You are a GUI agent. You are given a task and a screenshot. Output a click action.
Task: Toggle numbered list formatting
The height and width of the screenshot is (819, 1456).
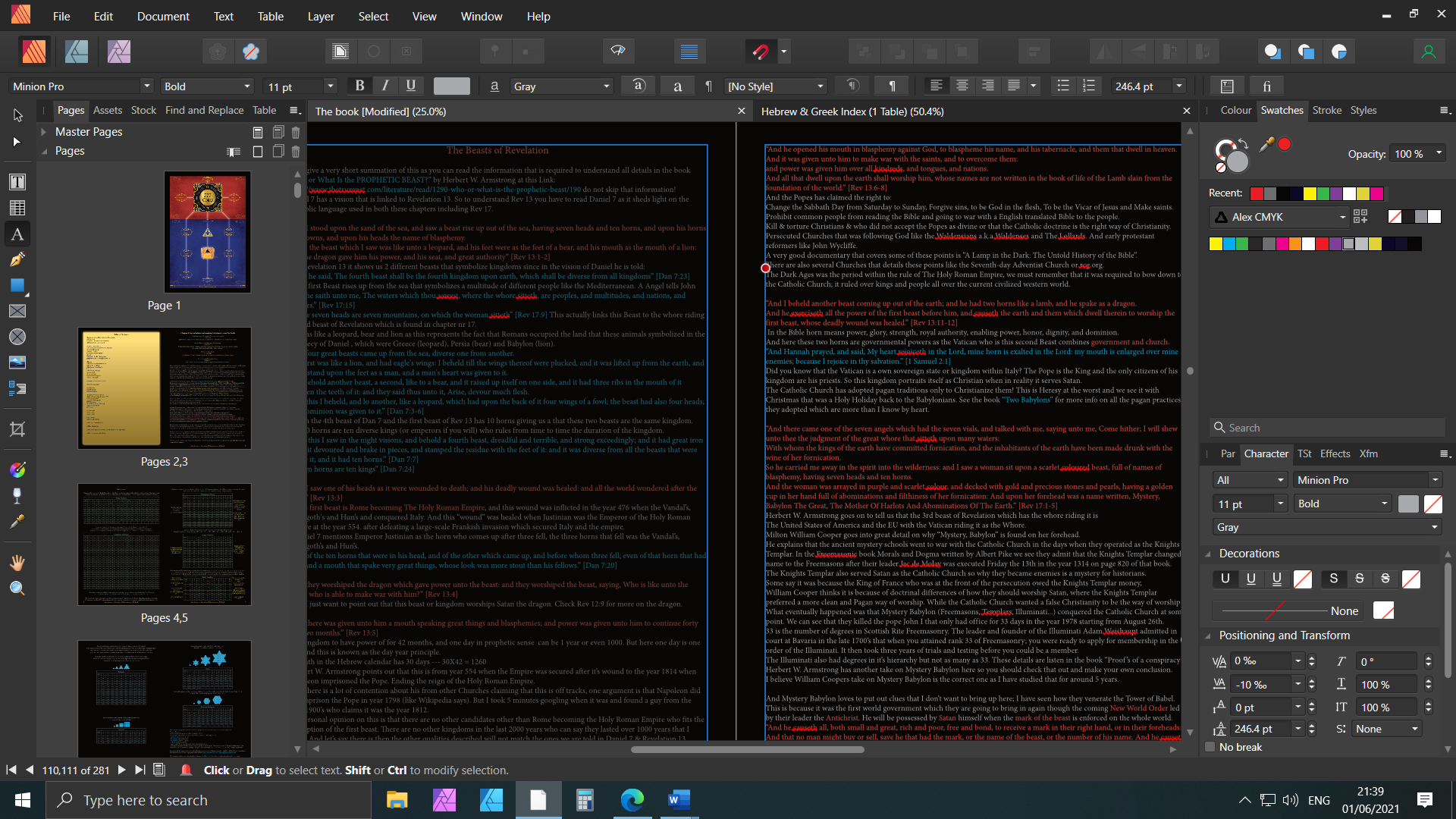[x=1089, y=86]
